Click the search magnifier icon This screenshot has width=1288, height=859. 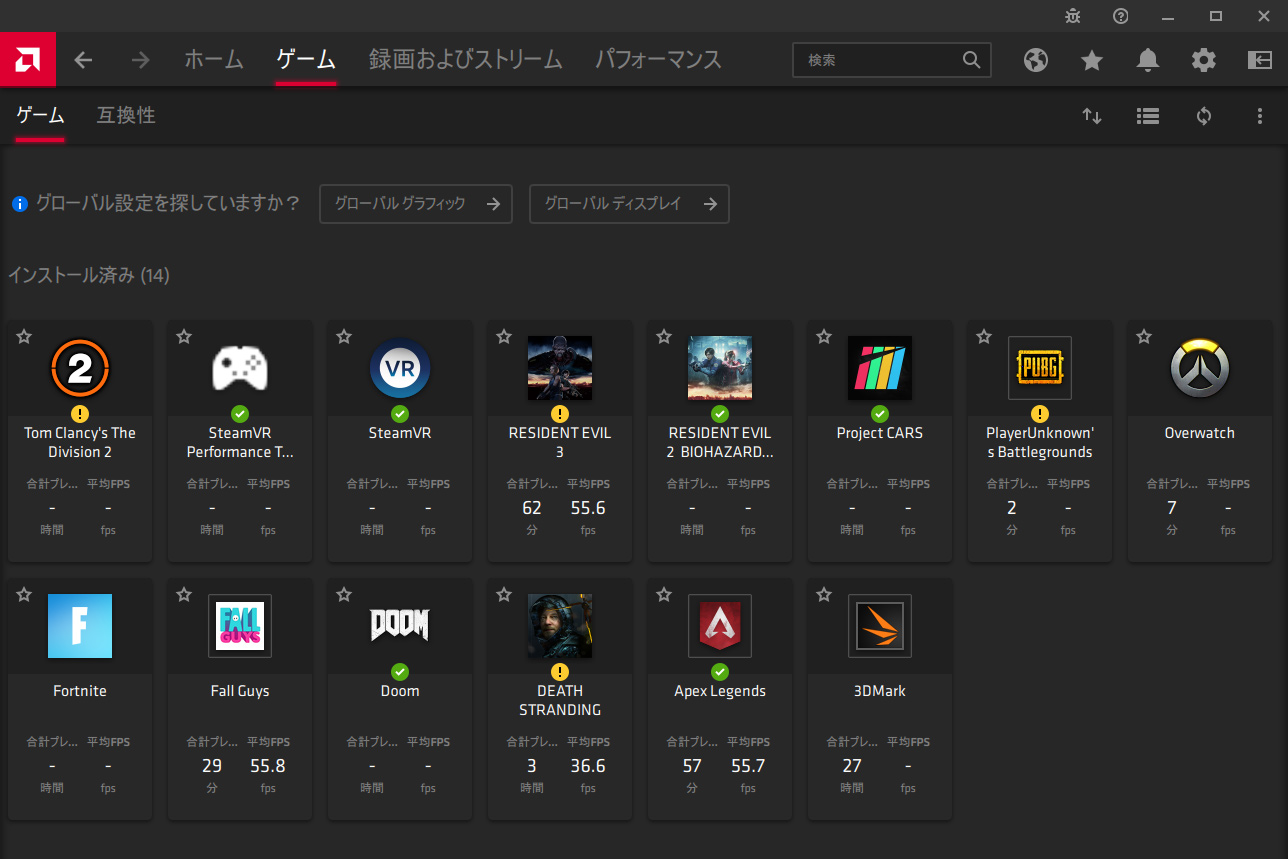971,60
